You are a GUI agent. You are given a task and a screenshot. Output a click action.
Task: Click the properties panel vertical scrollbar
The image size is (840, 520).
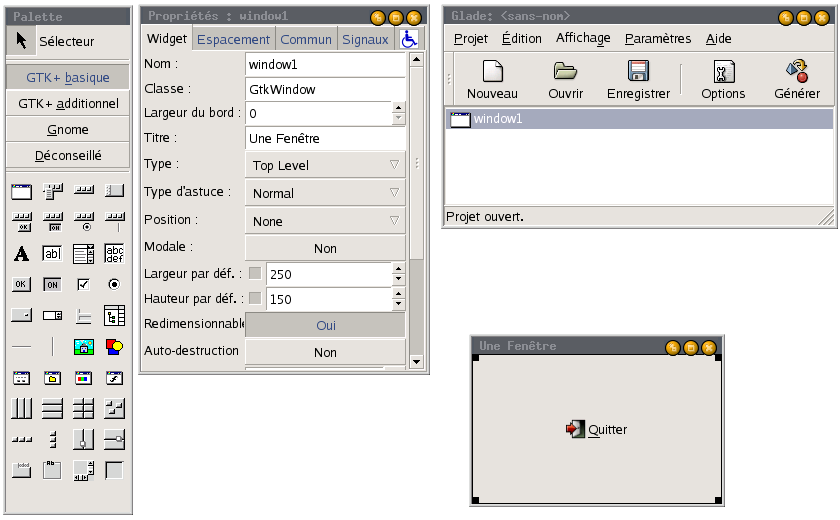(x=416, y=210)
